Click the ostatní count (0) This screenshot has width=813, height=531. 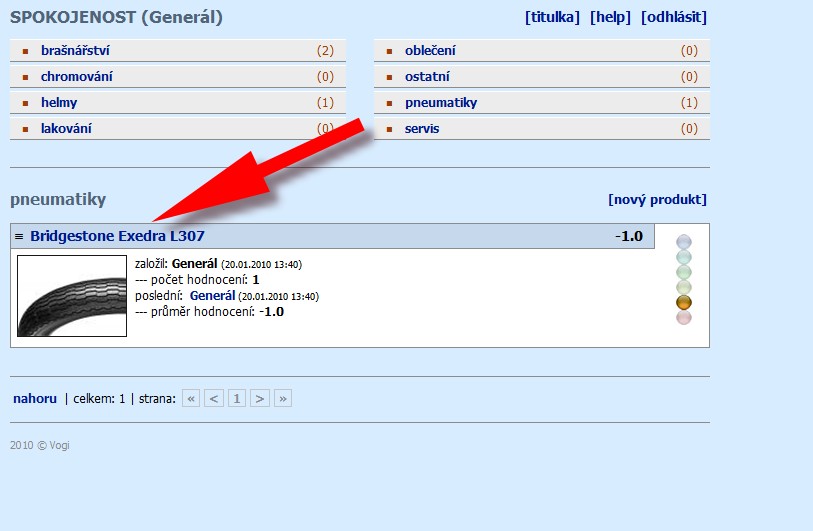(690, 77)
